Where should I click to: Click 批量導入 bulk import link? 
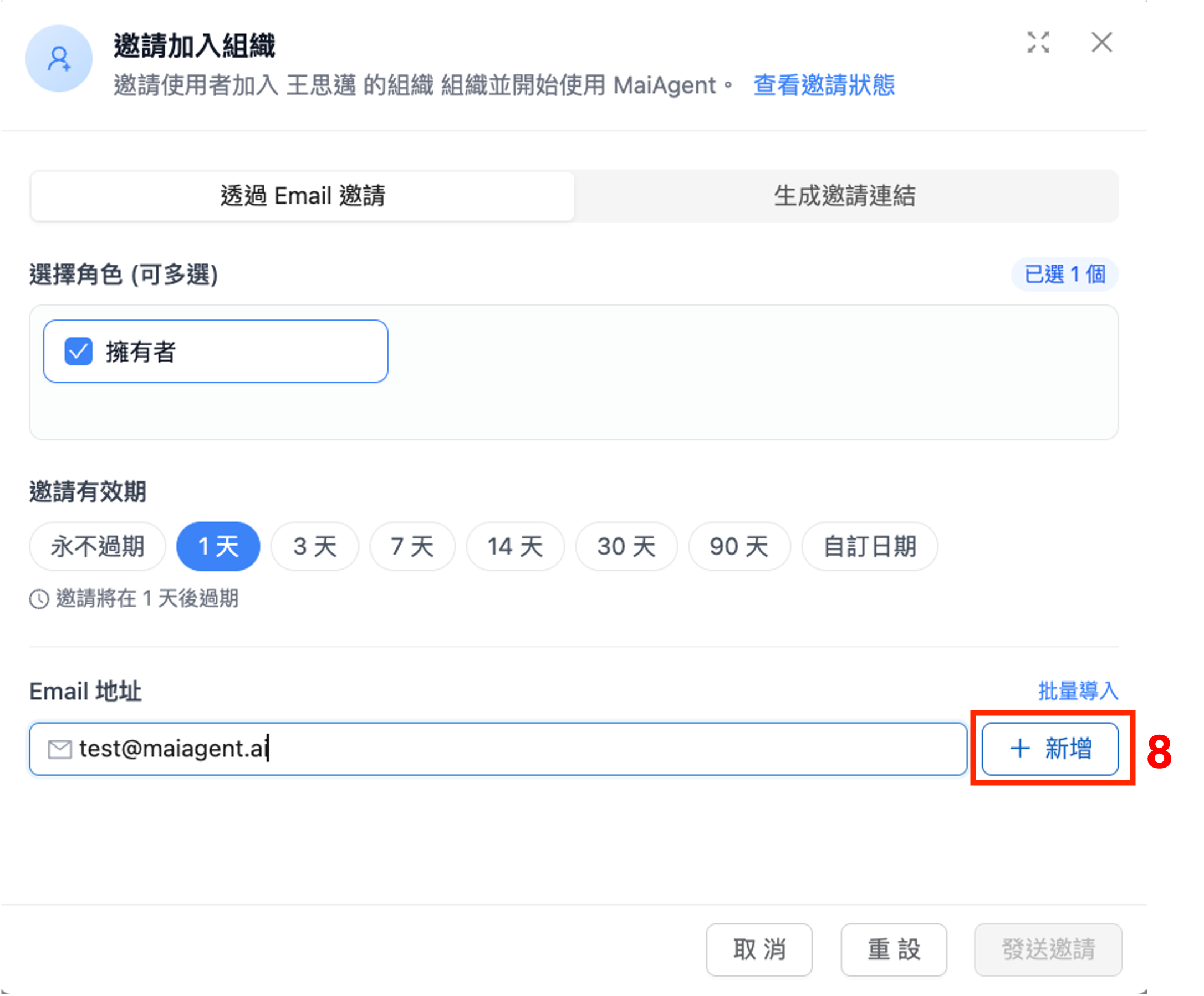tap(1078, 691)
